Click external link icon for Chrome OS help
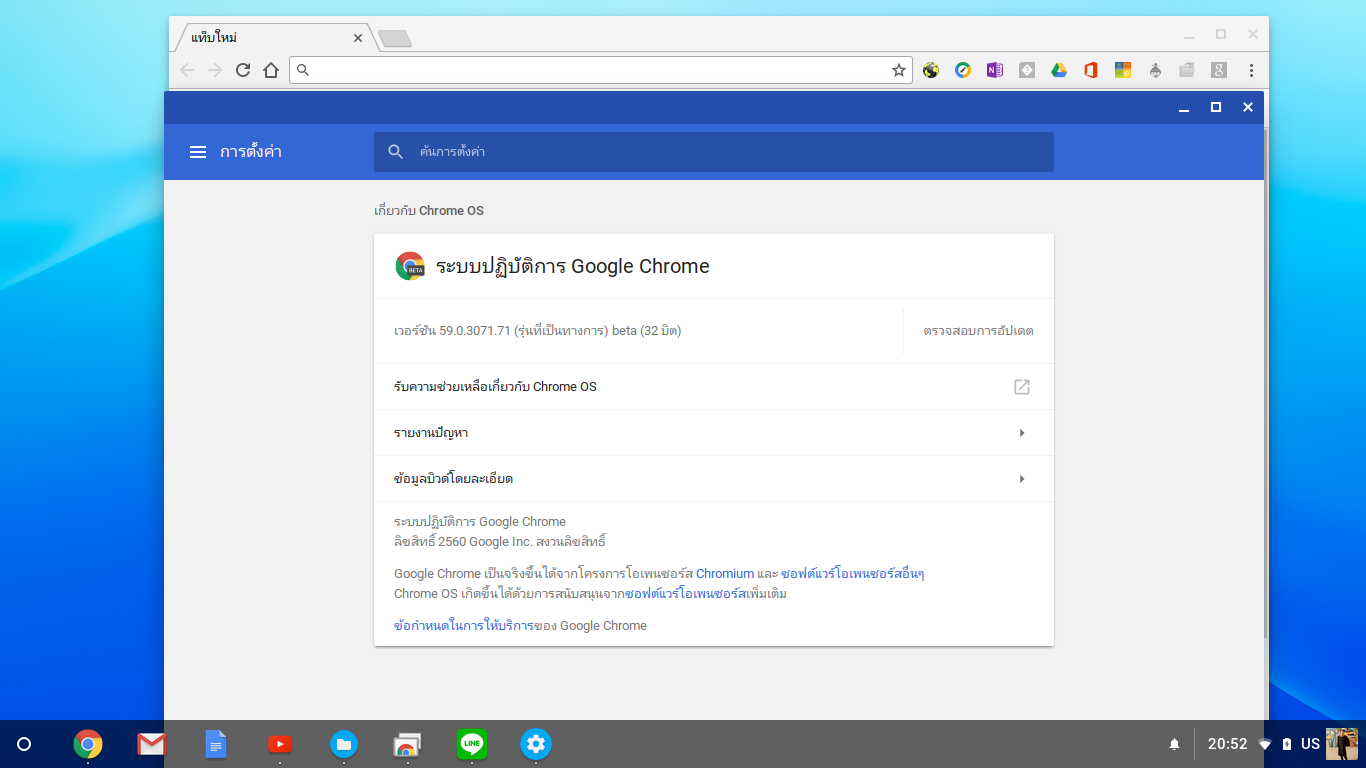This screenshot has width=1366, height=768. 1022,387
